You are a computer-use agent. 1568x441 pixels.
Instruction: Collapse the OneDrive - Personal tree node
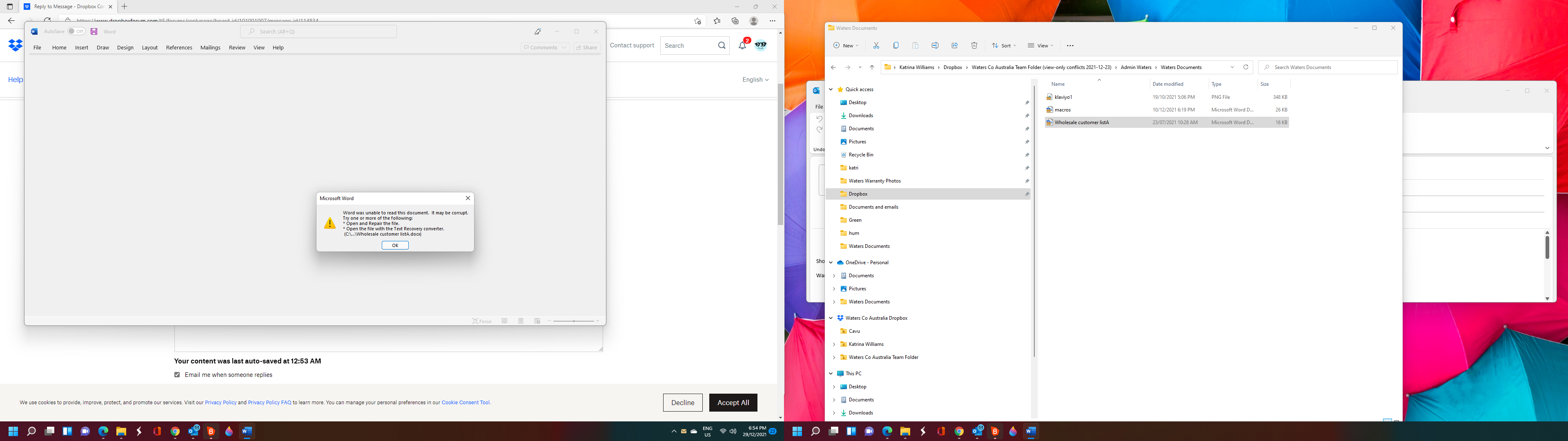pos(831,263)
